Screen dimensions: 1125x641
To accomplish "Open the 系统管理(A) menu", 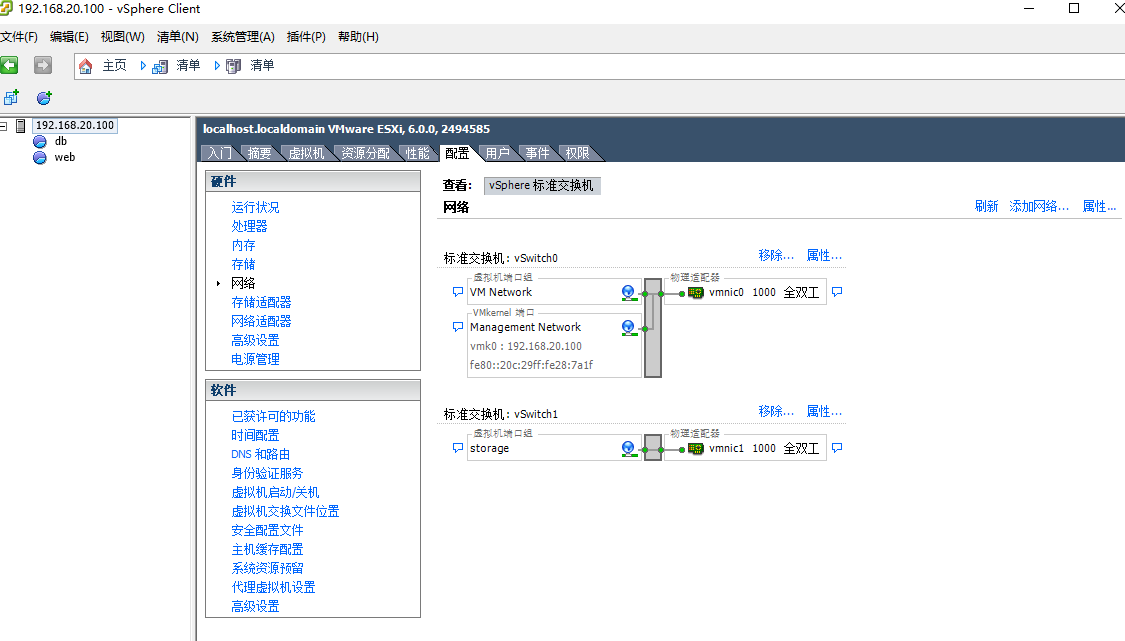I will coord(242,37).
